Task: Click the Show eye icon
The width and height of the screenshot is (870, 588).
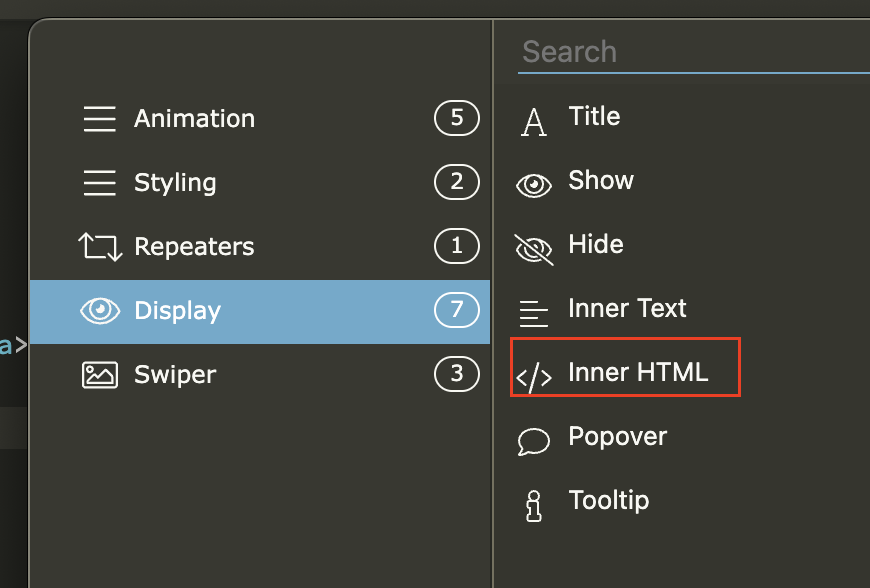Action: [x=534, y=185]
